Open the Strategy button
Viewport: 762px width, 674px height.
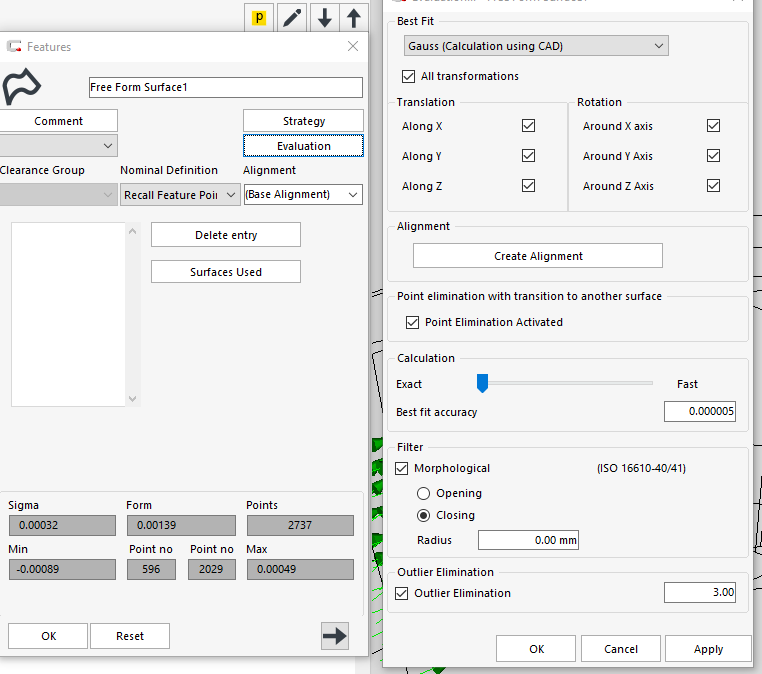click(303, 121)
